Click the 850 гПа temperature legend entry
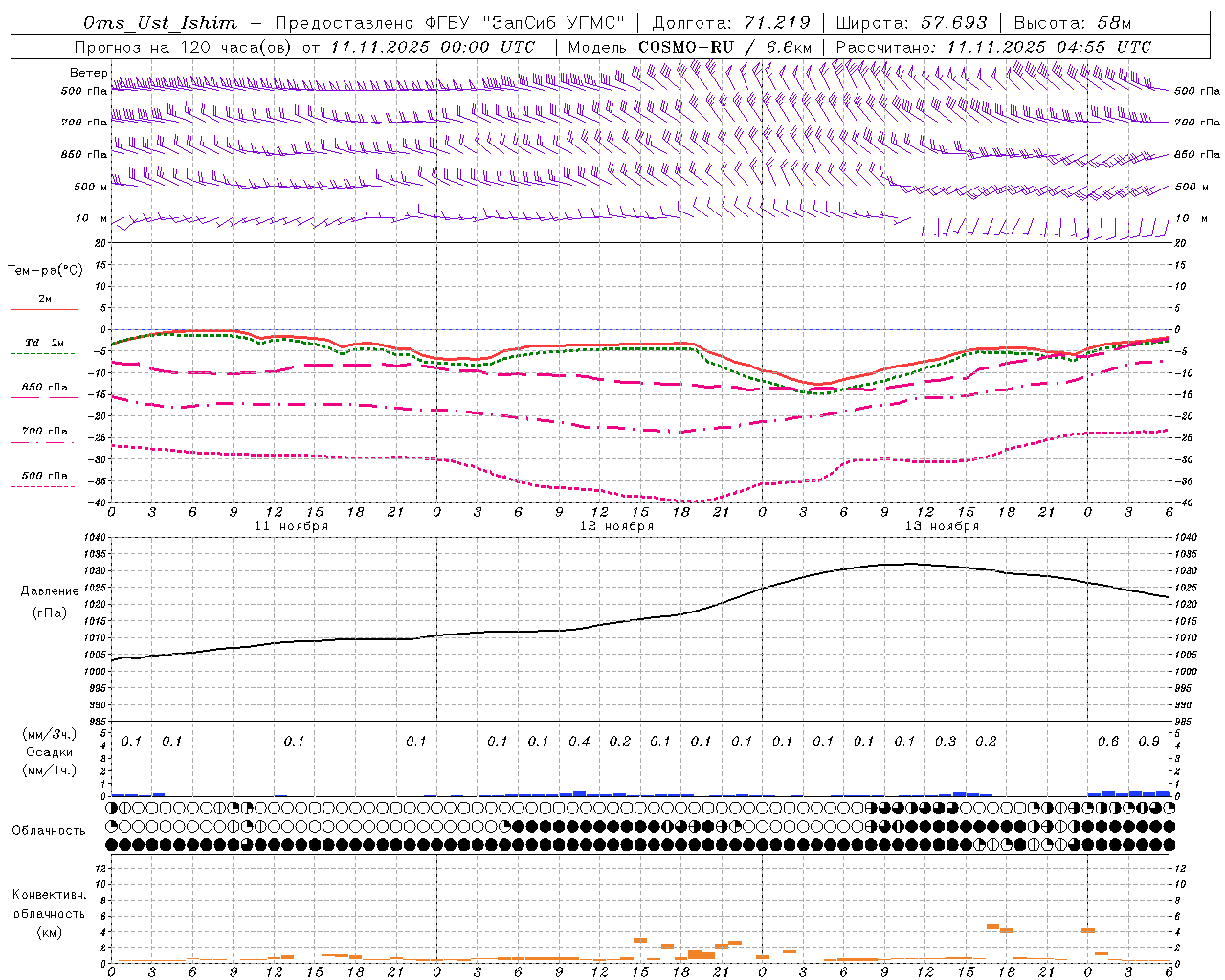The image size is (1225, 980). (x=44, y=388)
